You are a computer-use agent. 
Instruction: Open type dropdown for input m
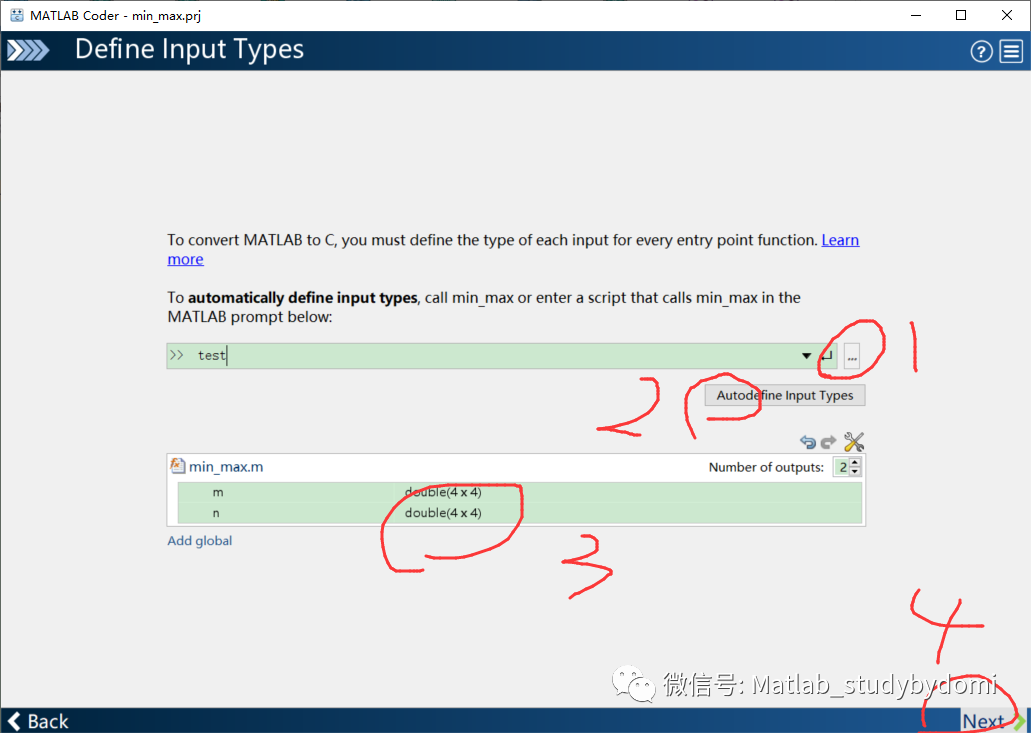click(443, 492)
